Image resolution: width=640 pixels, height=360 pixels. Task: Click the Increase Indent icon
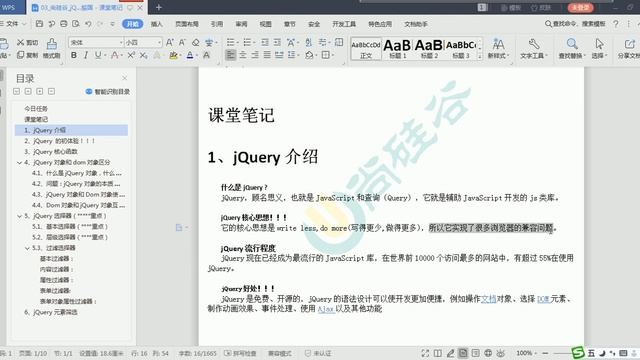pos(277,42)
